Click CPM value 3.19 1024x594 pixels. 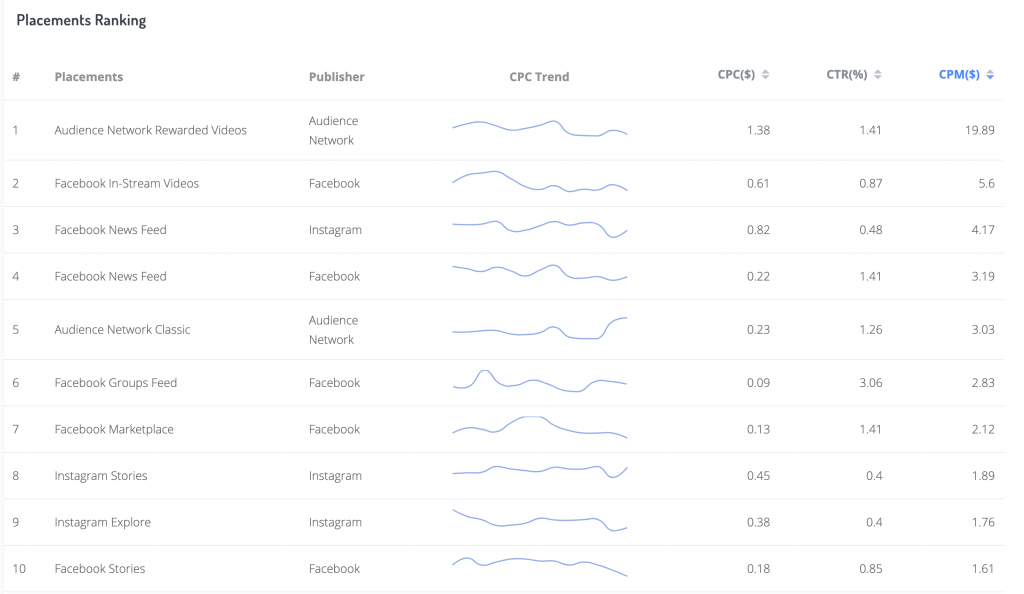983,276
